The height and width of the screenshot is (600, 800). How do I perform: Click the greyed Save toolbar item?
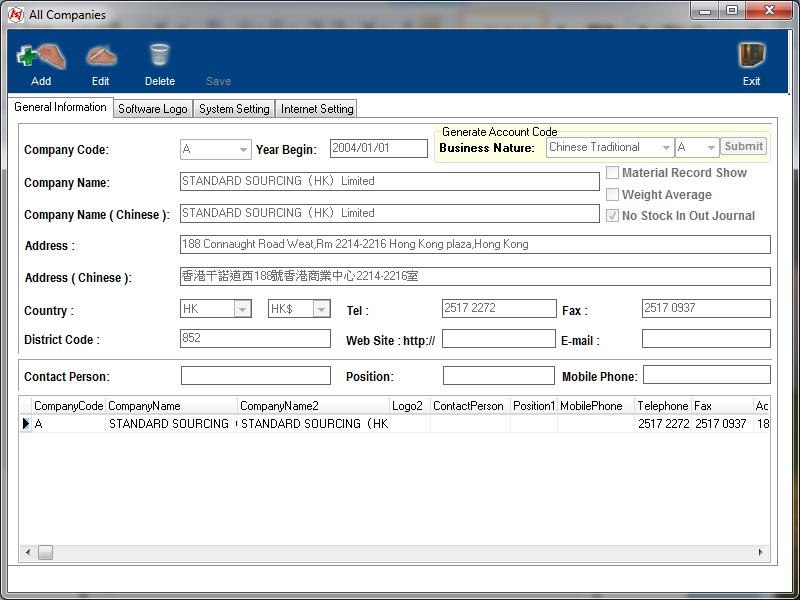point(218,81)
